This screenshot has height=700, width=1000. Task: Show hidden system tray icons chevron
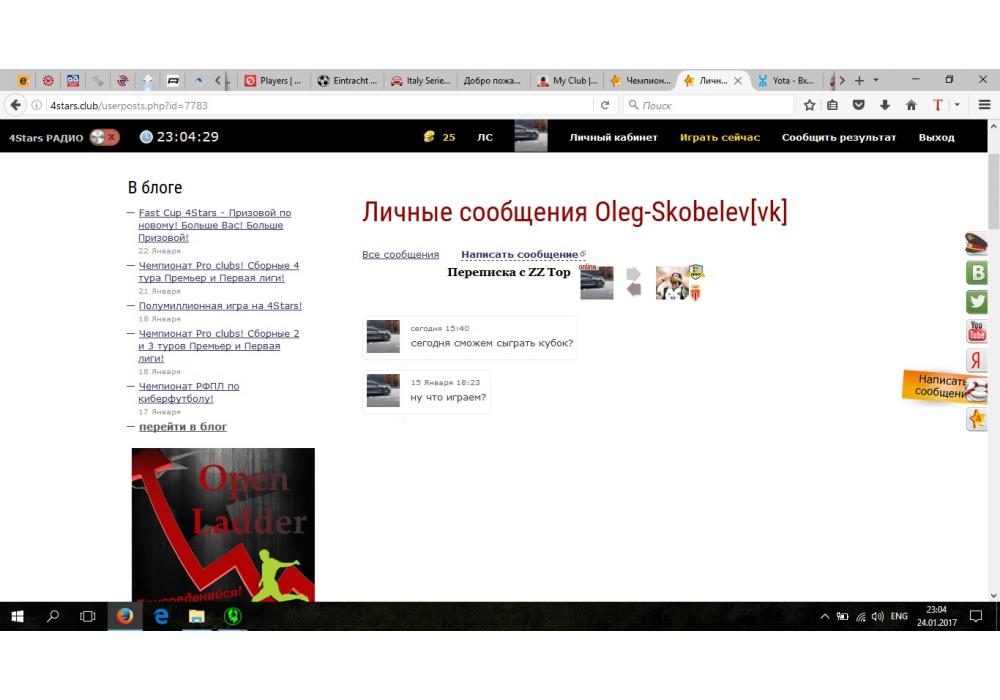(825, 617)
